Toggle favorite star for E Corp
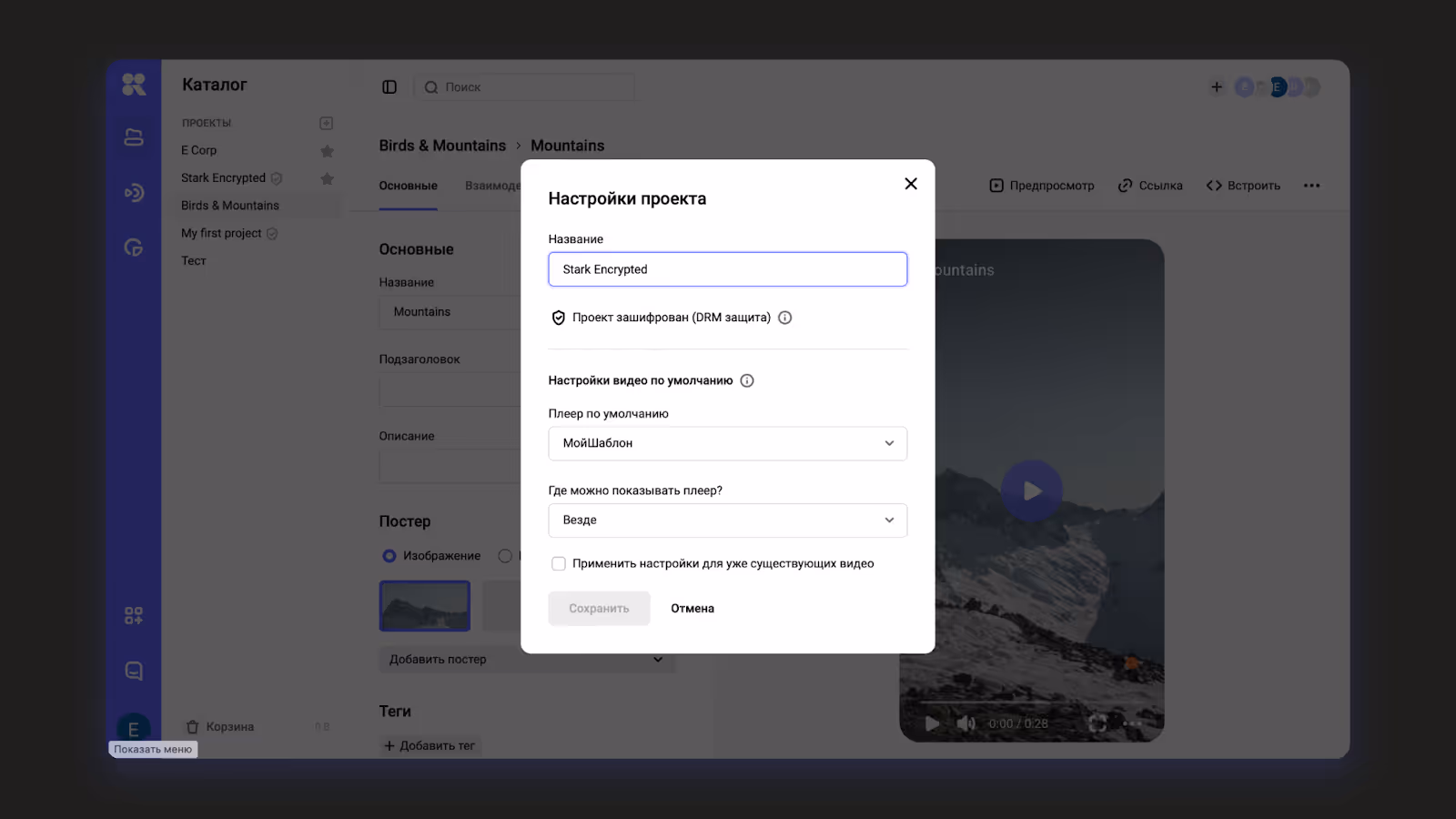 [x=327, y=151]
